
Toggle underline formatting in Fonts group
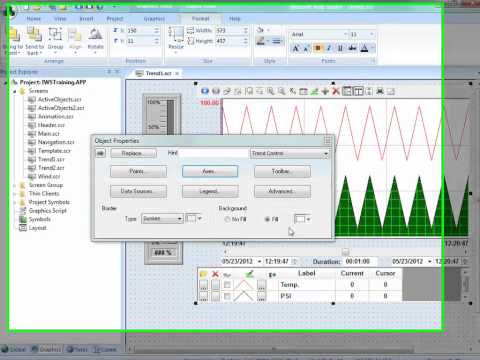[x=340, y=49]
